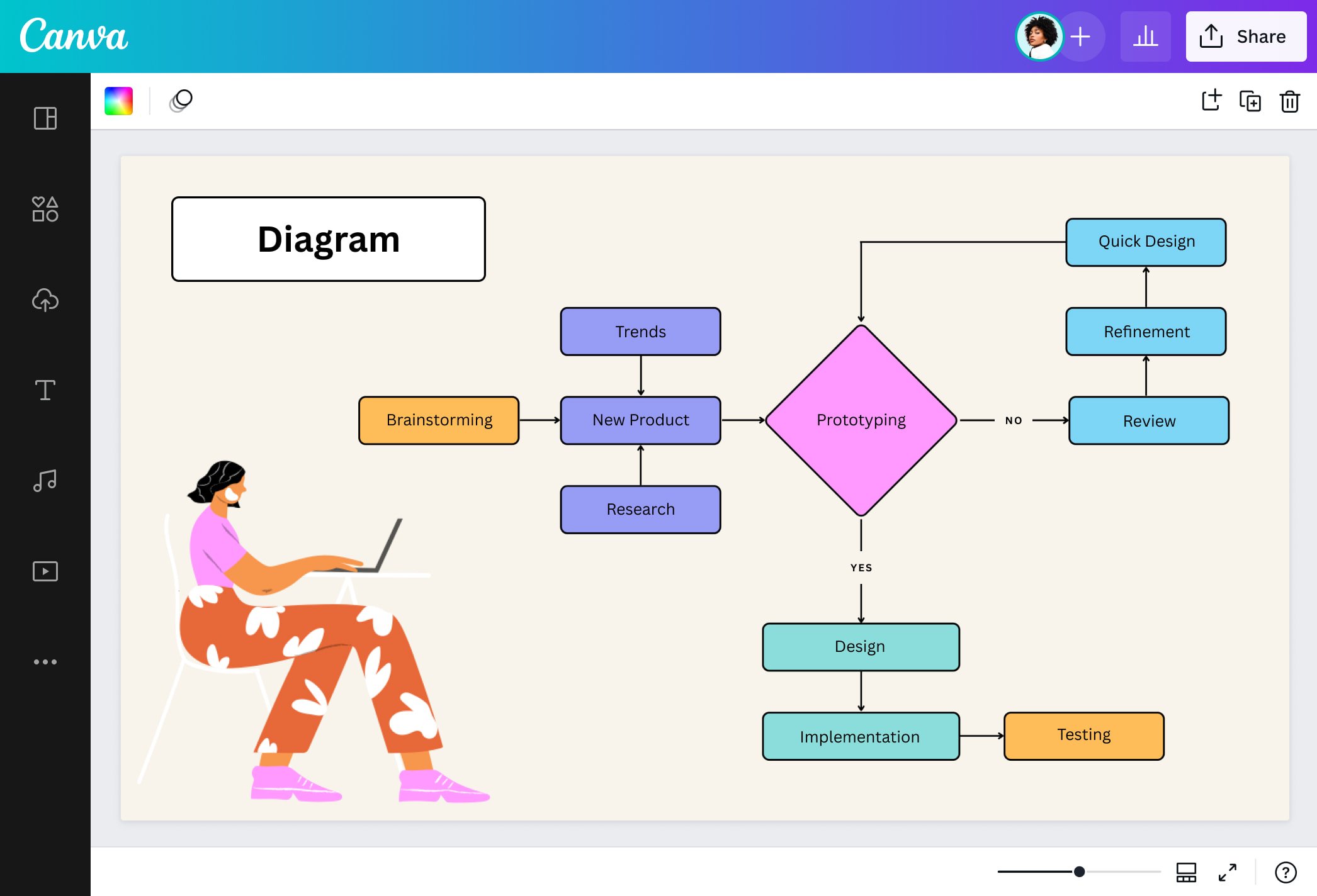Click the Canva home logo
This screenshot has width=1317, height=896.
pos(75,36)
